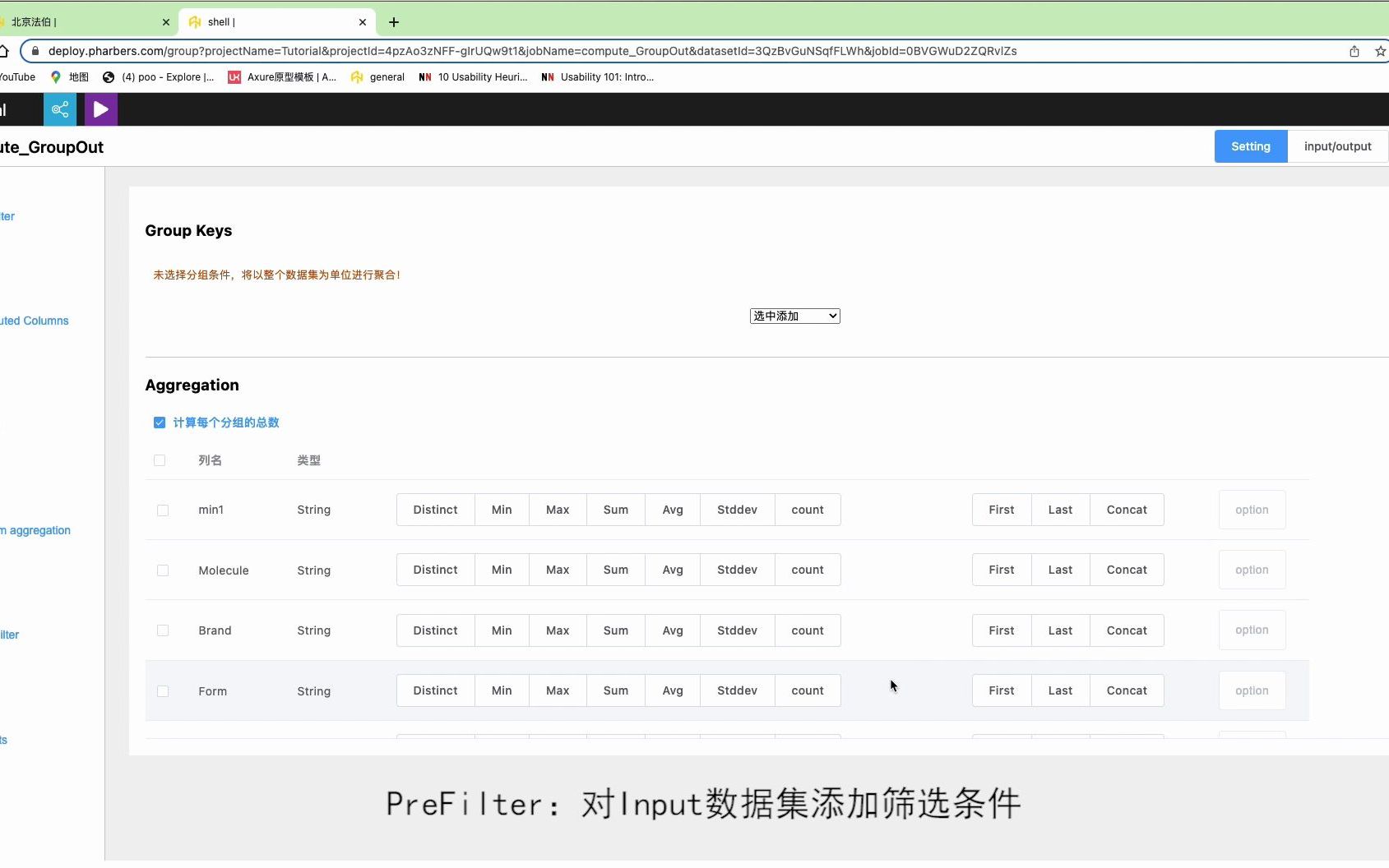Click Concat for the Molecule column
The height and width of the screenshot is (868, 1389).
coord(1127,570)
